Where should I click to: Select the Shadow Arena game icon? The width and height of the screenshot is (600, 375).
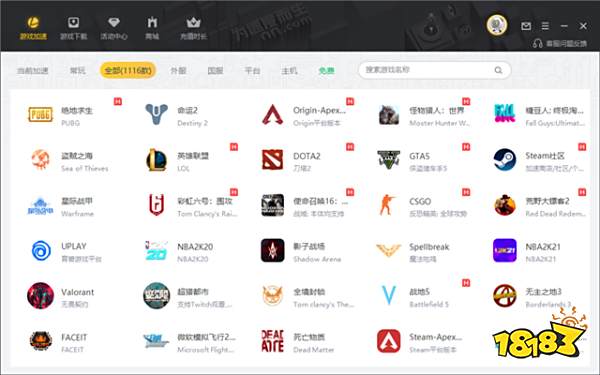click(272, 250)
